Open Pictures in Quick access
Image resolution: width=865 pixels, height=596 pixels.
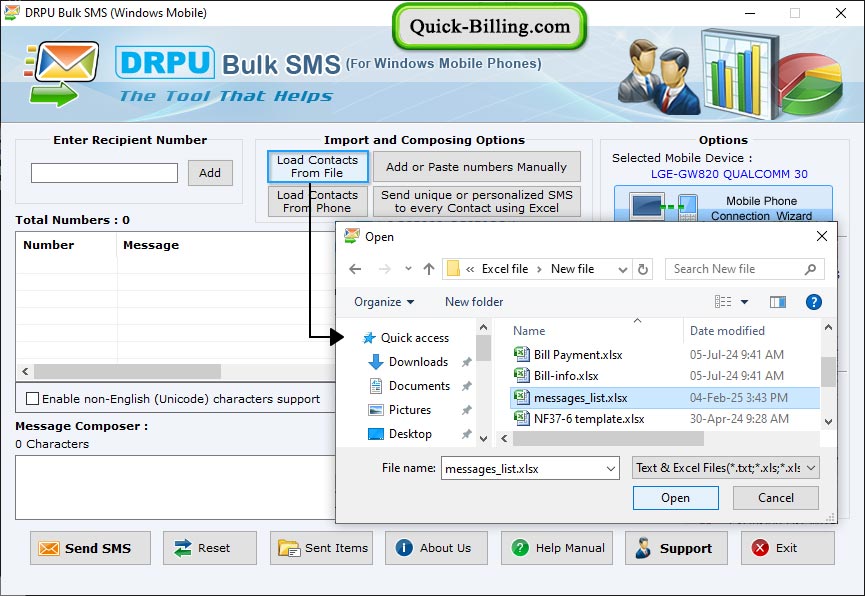pos(410,410)
